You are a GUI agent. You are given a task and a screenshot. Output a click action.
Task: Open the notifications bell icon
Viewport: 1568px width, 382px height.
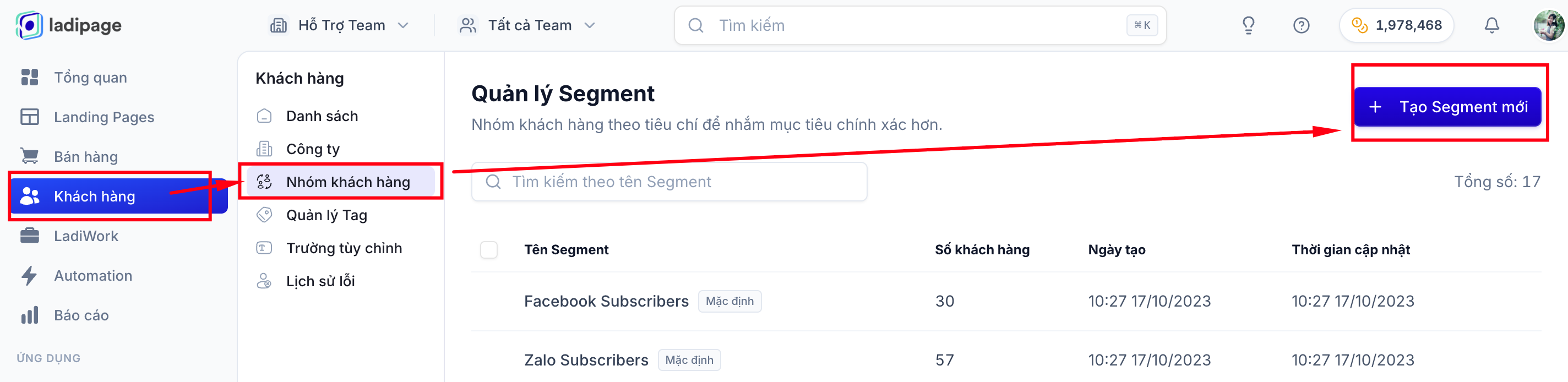pyautogui.click(x=1491, y=25)
